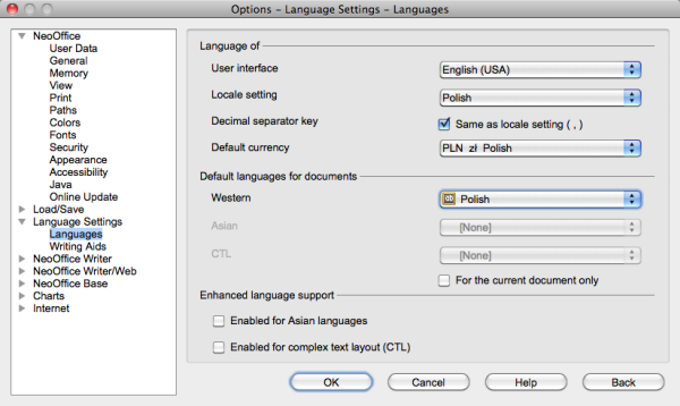Collapse the NeoOffice tree node
Screen dimensions: 680x406
click(22, 36)
